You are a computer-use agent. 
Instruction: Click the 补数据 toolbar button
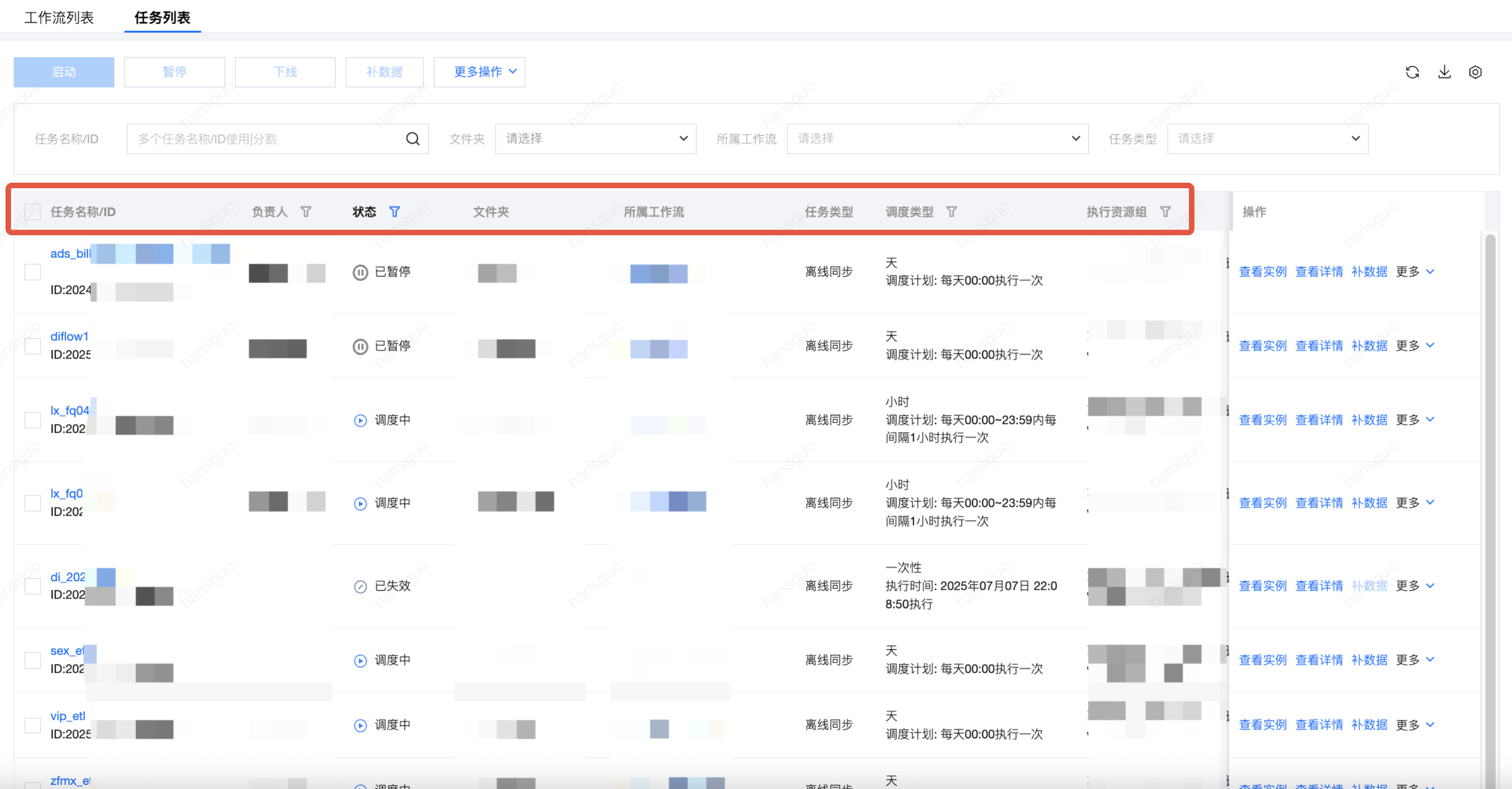point(384,72)
